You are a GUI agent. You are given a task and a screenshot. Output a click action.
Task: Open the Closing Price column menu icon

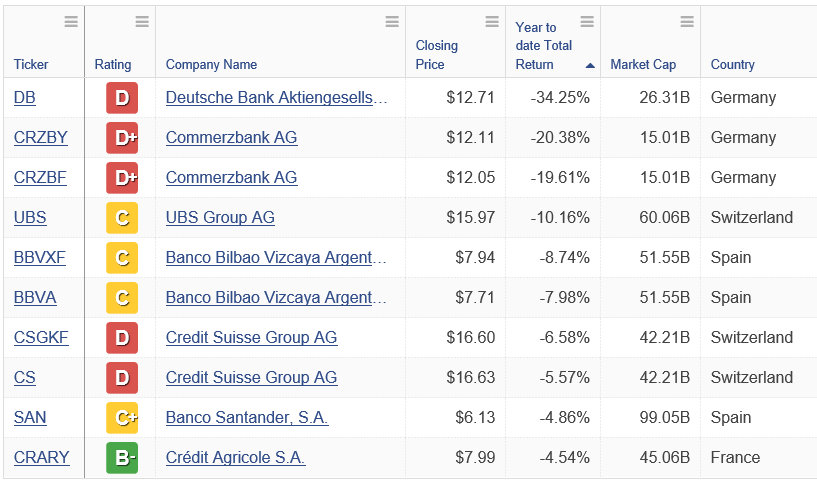coord(492,22)
